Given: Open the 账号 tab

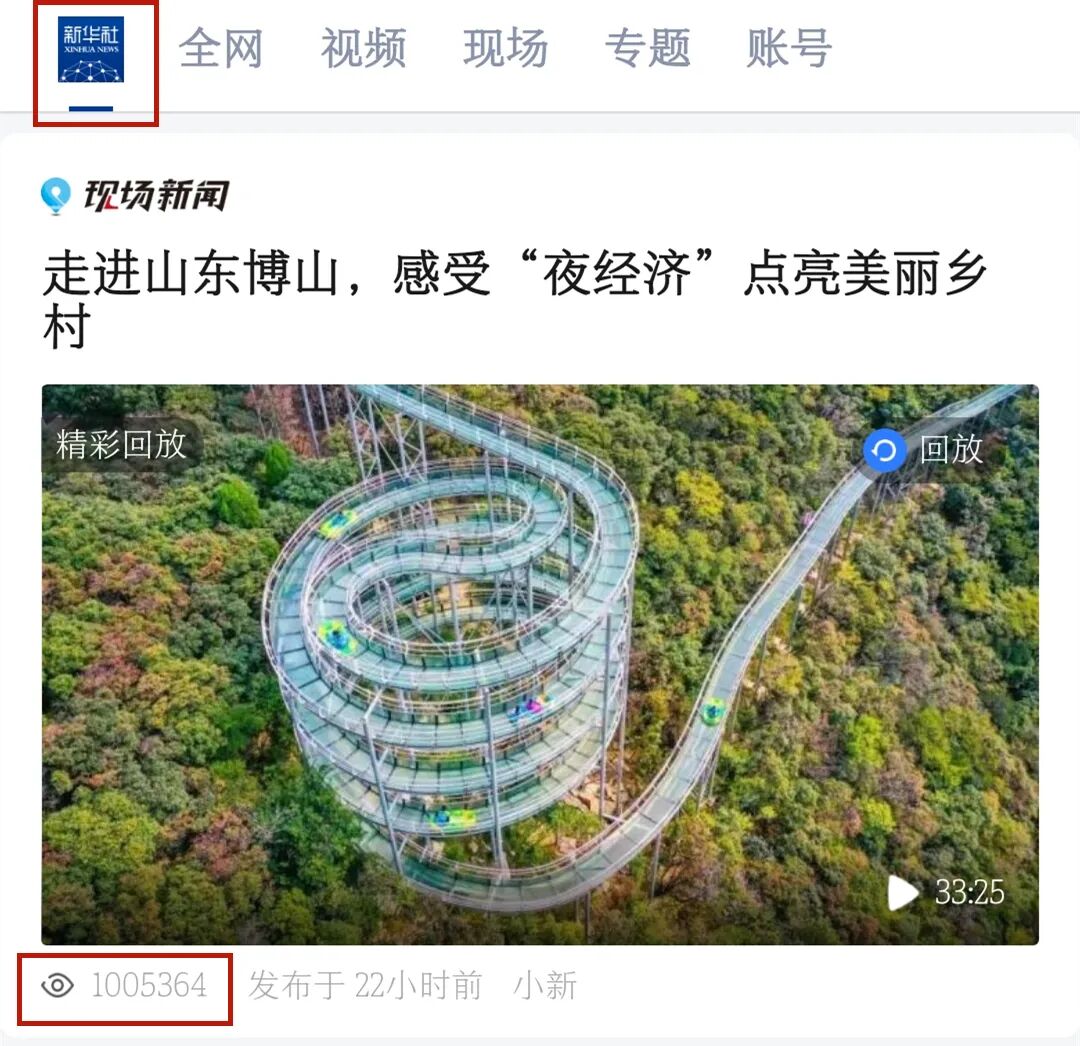Looking at the screenshot, I should [x=789, y=48].
